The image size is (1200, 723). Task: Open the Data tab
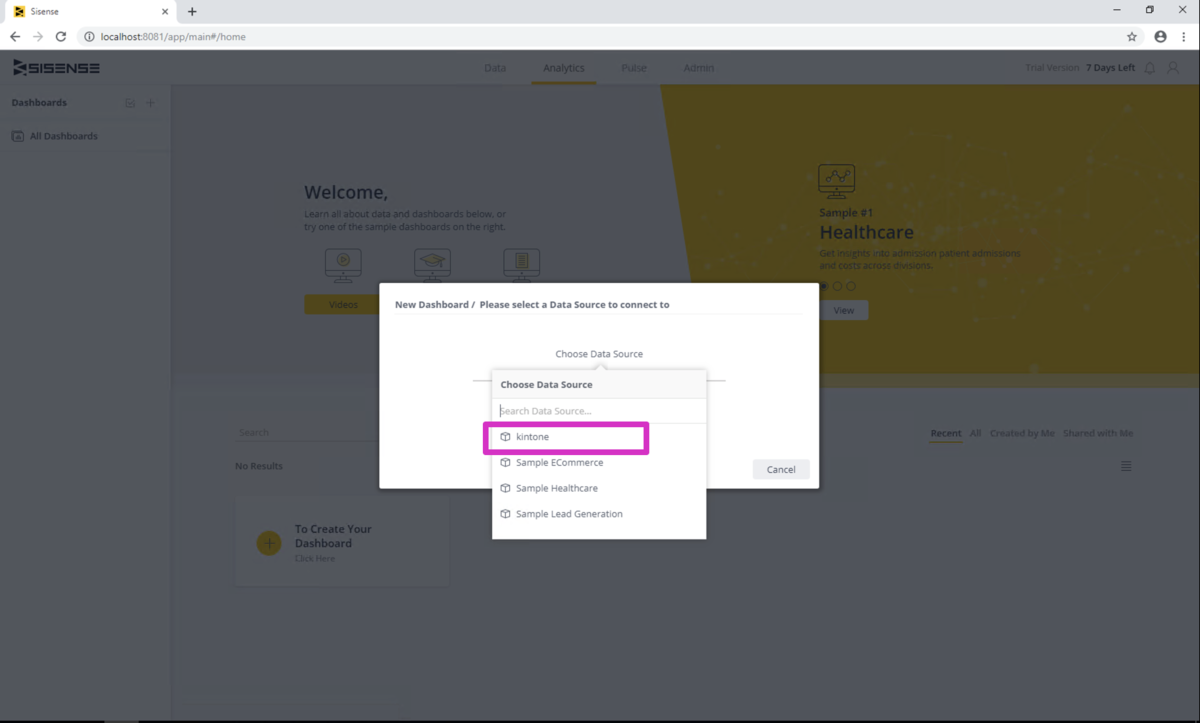coord(495,68)
